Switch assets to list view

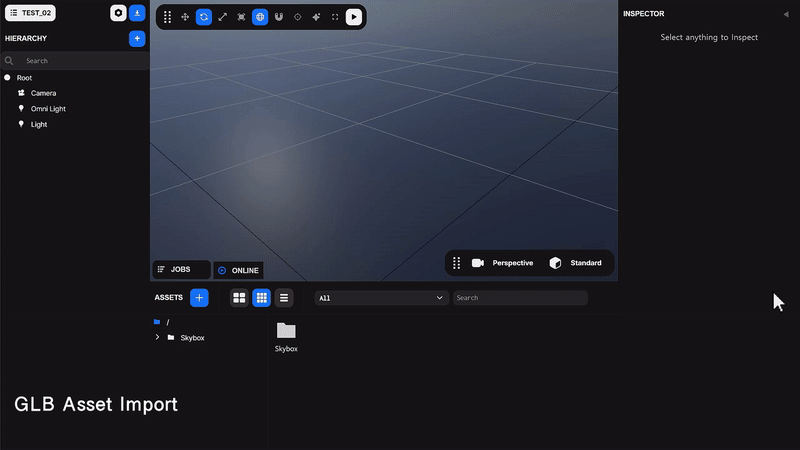(284, 298)
